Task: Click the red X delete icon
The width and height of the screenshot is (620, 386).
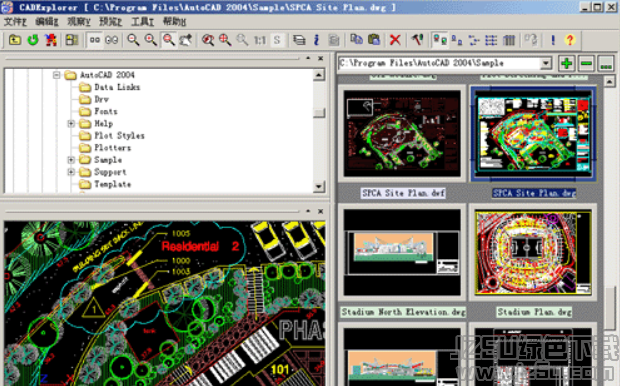Action: [x=395, y=40]
